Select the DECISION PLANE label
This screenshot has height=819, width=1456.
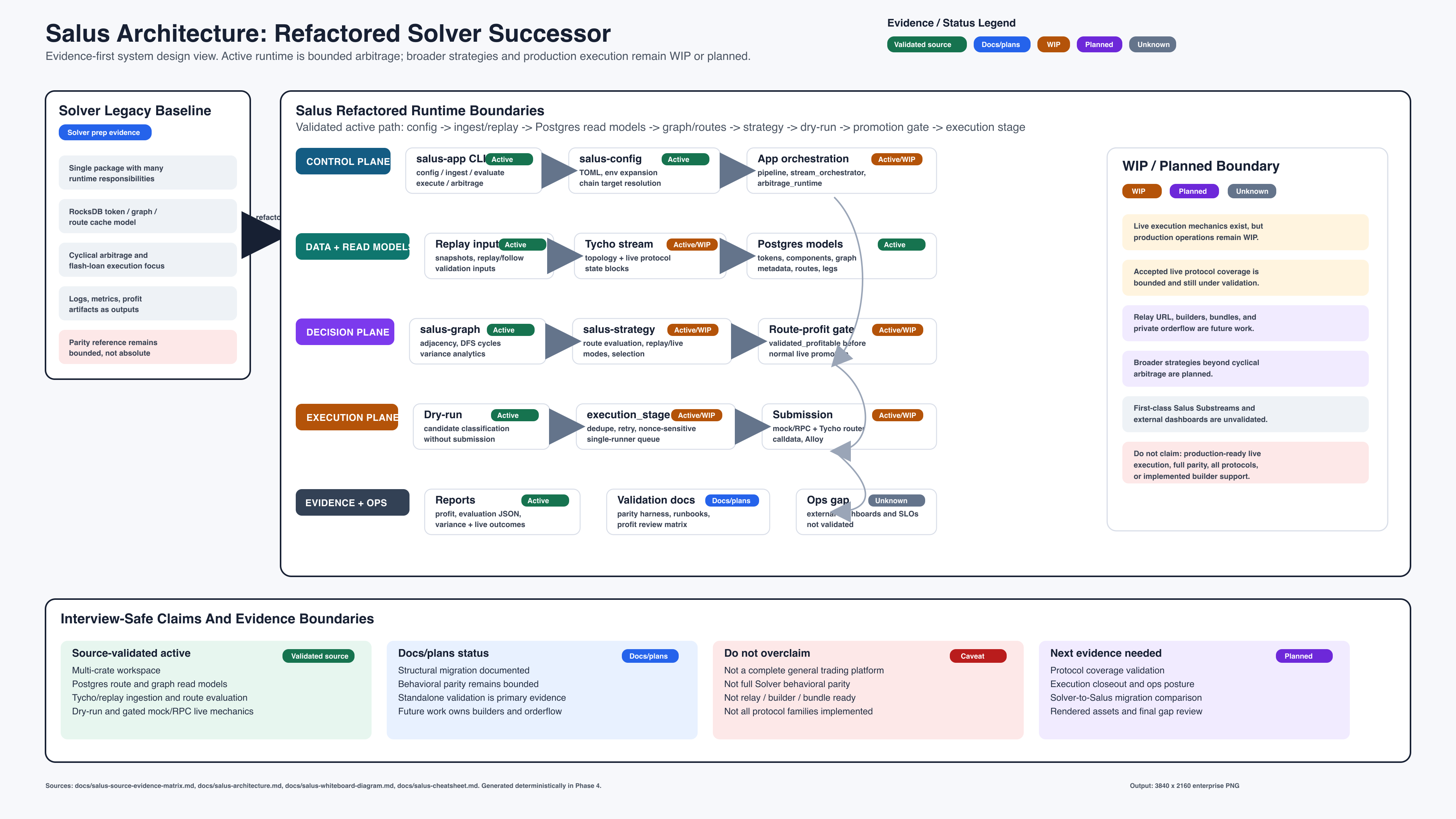(x=345, y=332)
